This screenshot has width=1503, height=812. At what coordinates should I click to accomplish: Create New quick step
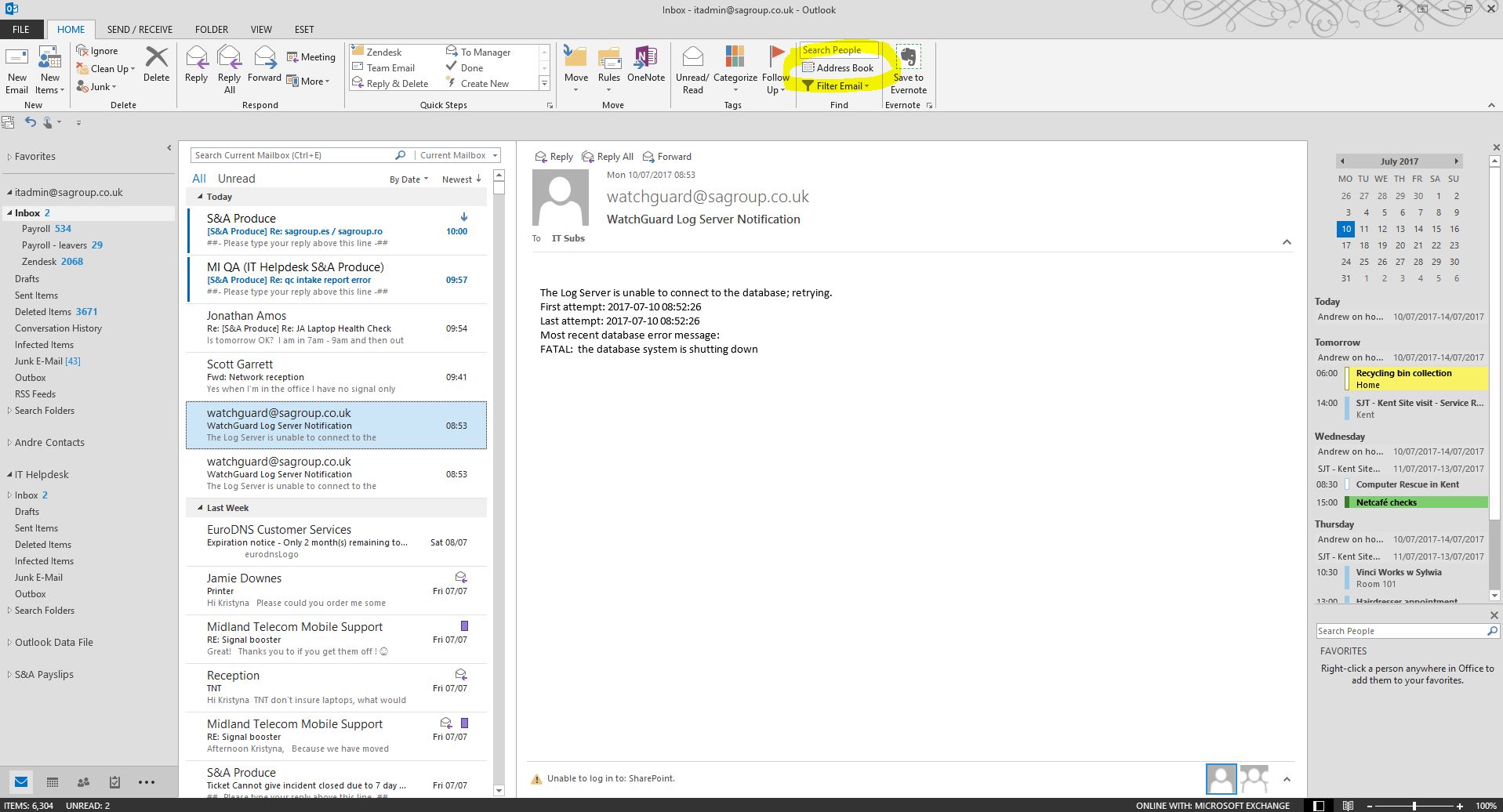coord(477,83)
